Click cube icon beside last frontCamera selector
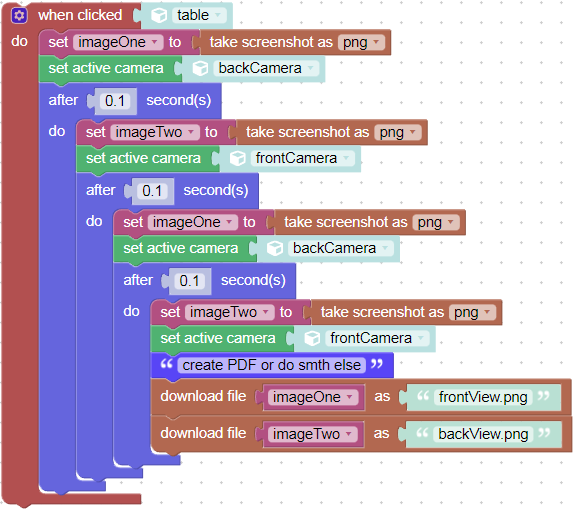575x510 pixels. 312,338
